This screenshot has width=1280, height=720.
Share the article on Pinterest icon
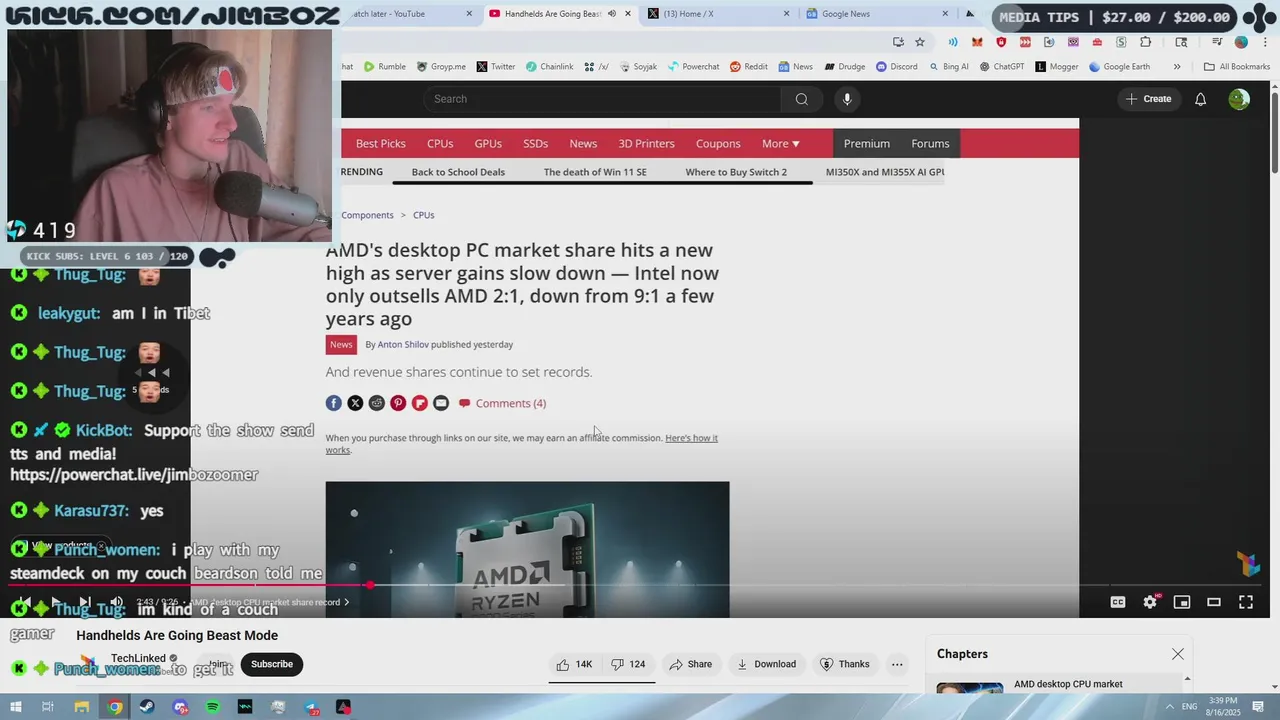[x=398, y=403]
